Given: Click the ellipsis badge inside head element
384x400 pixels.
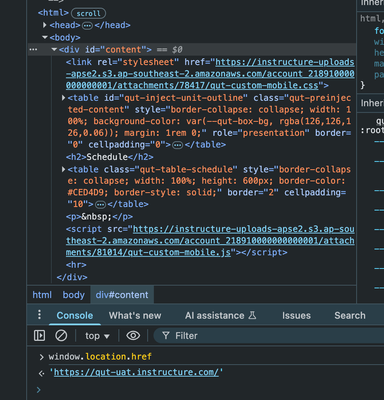Looking at the screenshot, I should click(87, 26).
